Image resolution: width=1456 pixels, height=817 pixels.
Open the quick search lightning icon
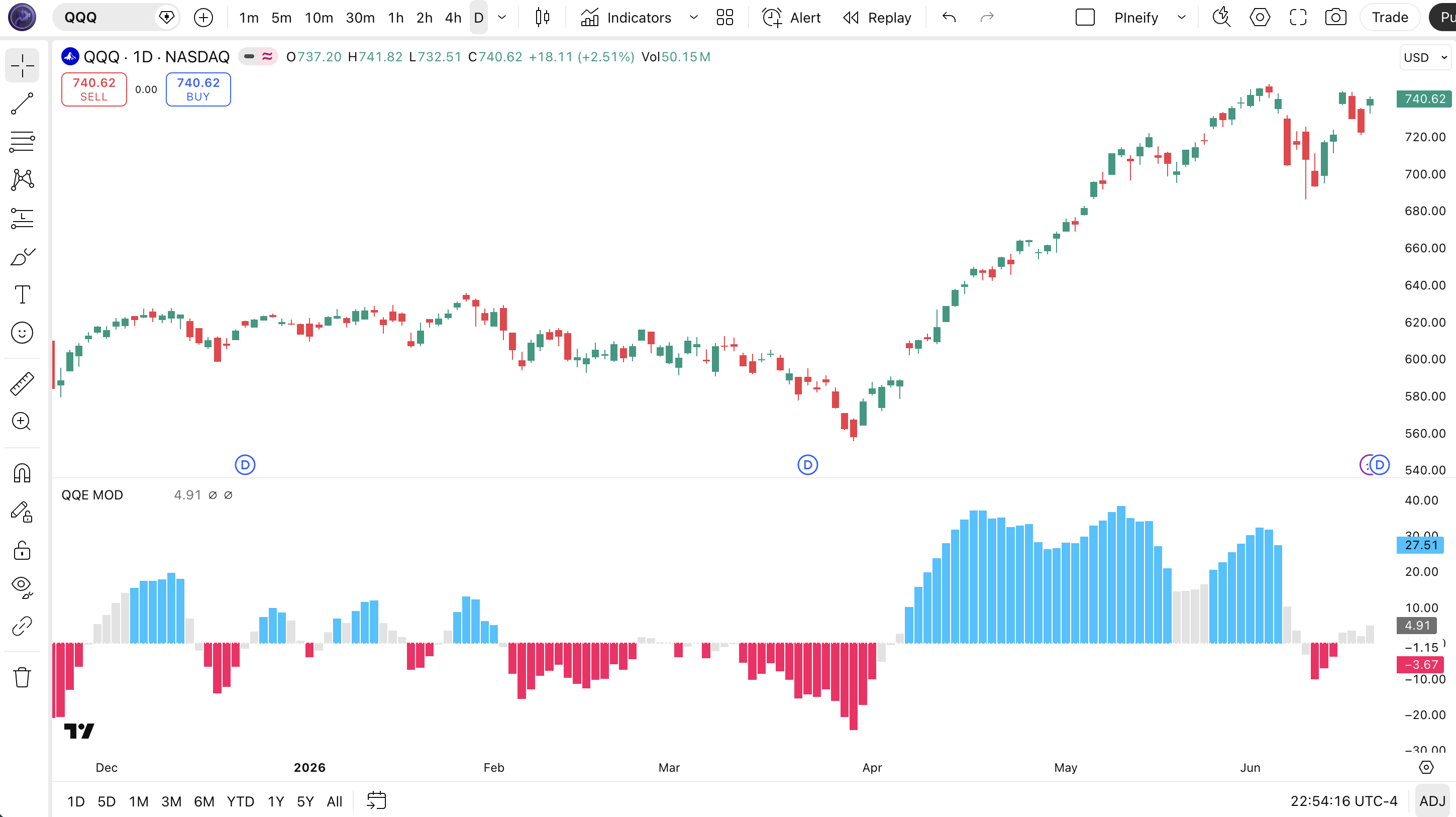pyautogui.click(x=1222, y=18)
